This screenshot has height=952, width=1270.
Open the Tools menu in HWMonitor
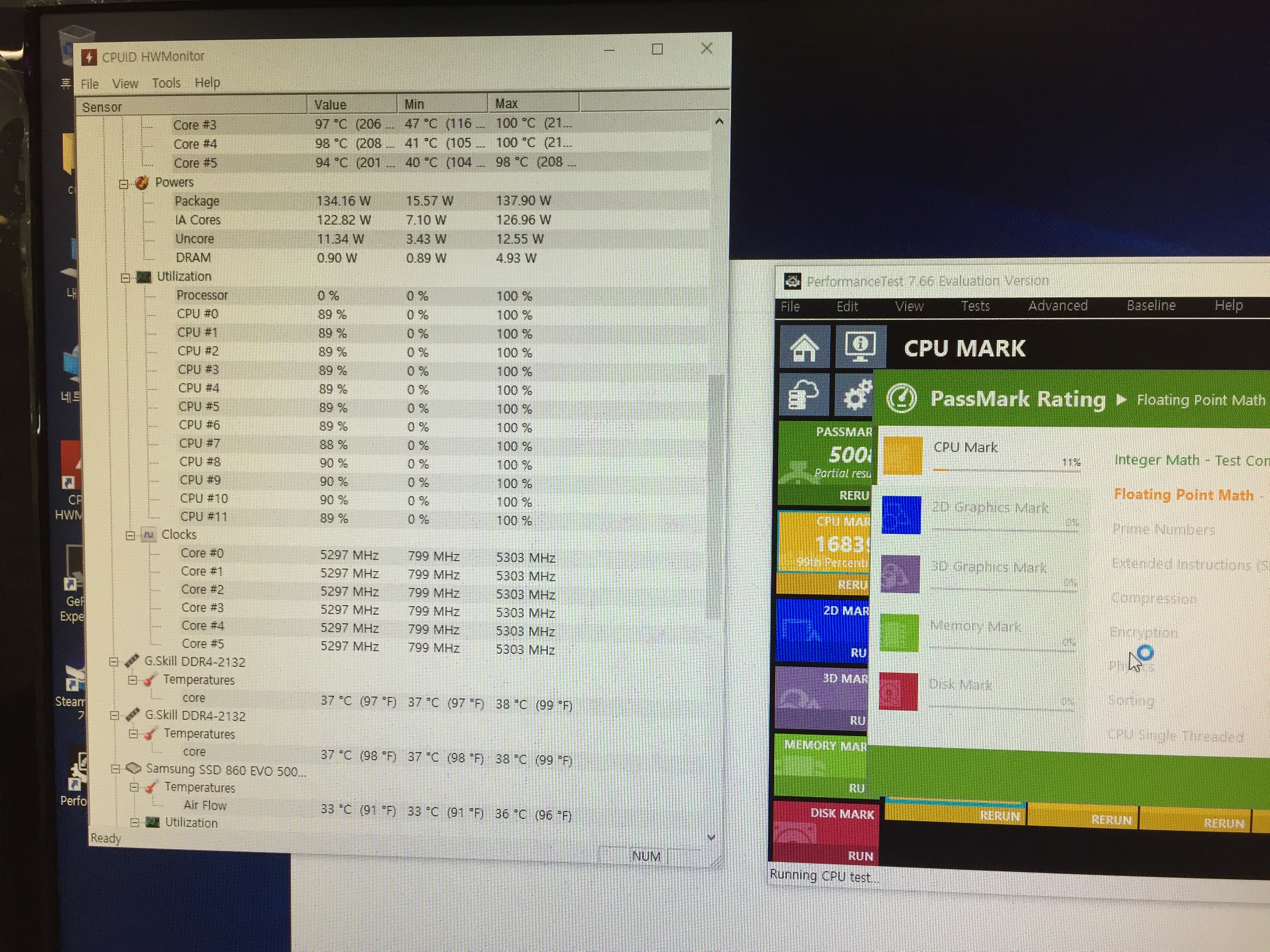pos(166,82)
